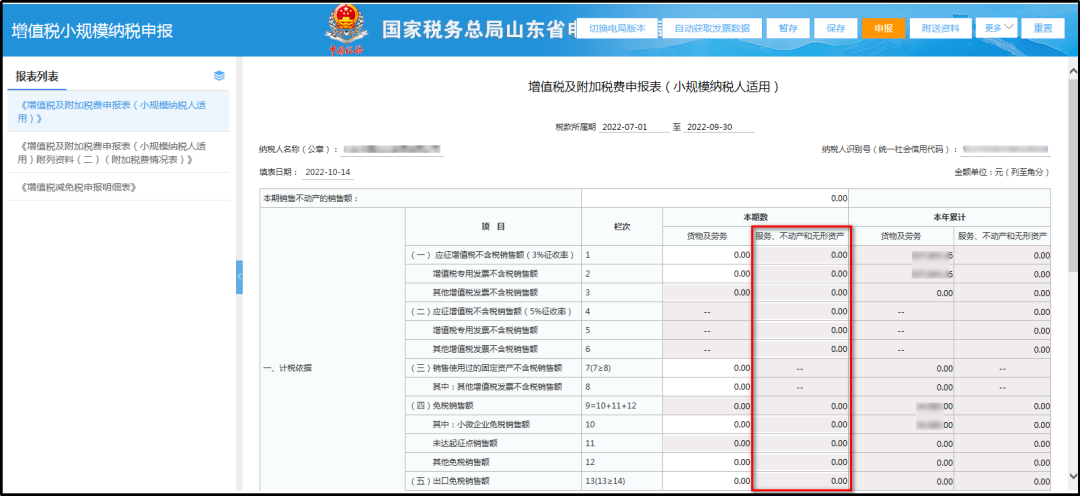The width and height of the screenshot is (1080, 496).
Task: Click the 本期数 column header
Action: [x=756, y=216]
